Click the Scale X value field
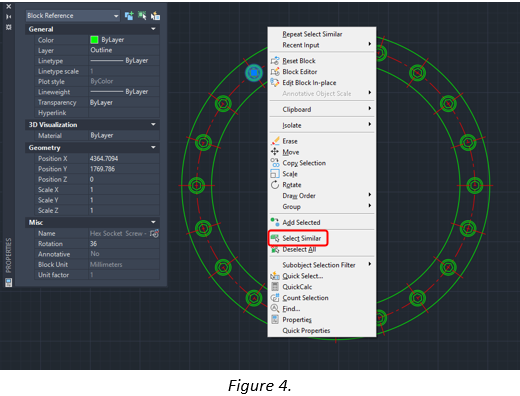520x396 pixels. 124,190
